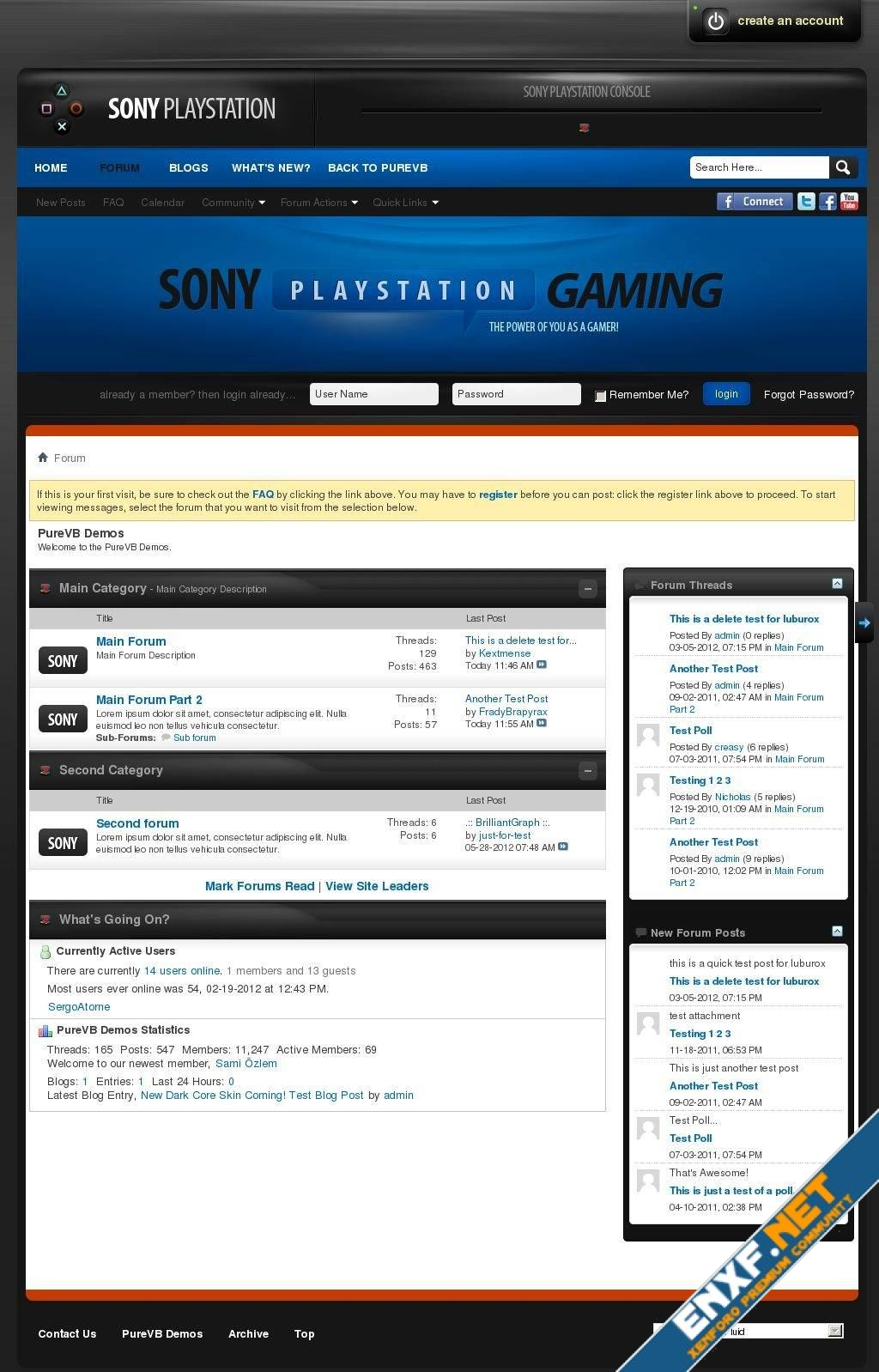Click the home icon in breadcrumb
879x1372 pixels.
coord(43,458)
